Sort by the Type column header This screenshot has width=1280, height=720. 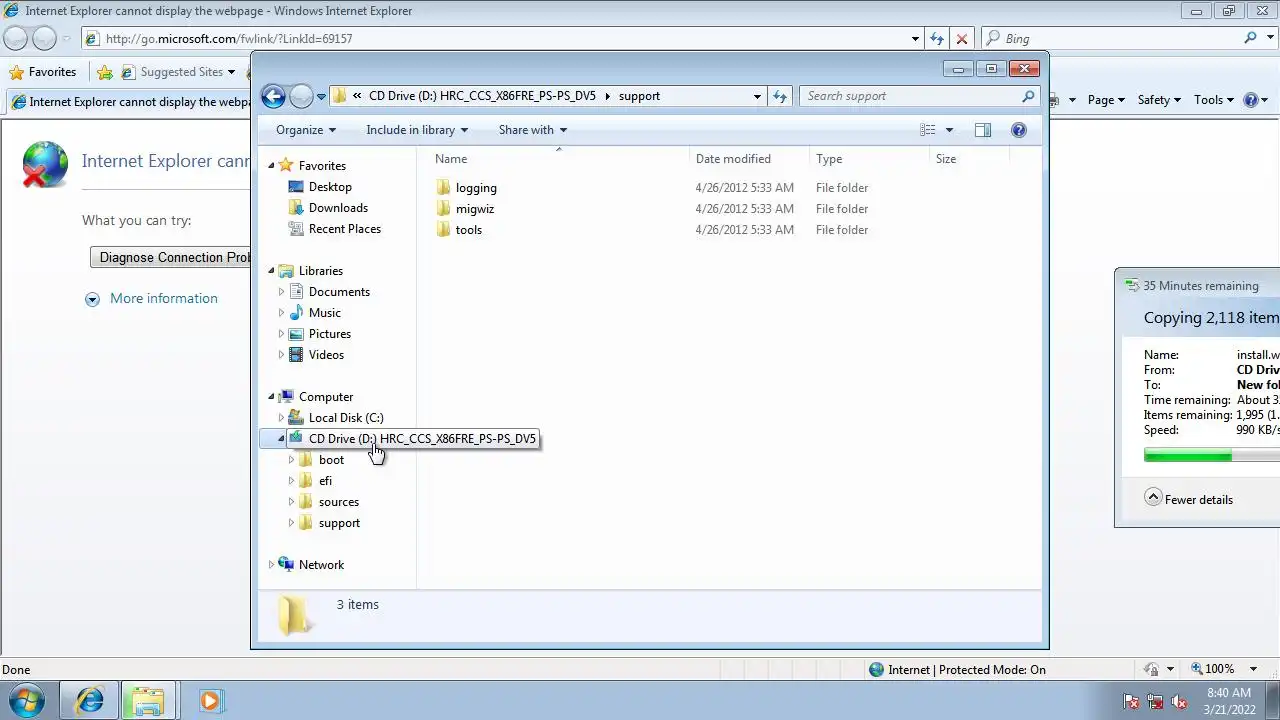pyautogui.click(x=869, y=159)
